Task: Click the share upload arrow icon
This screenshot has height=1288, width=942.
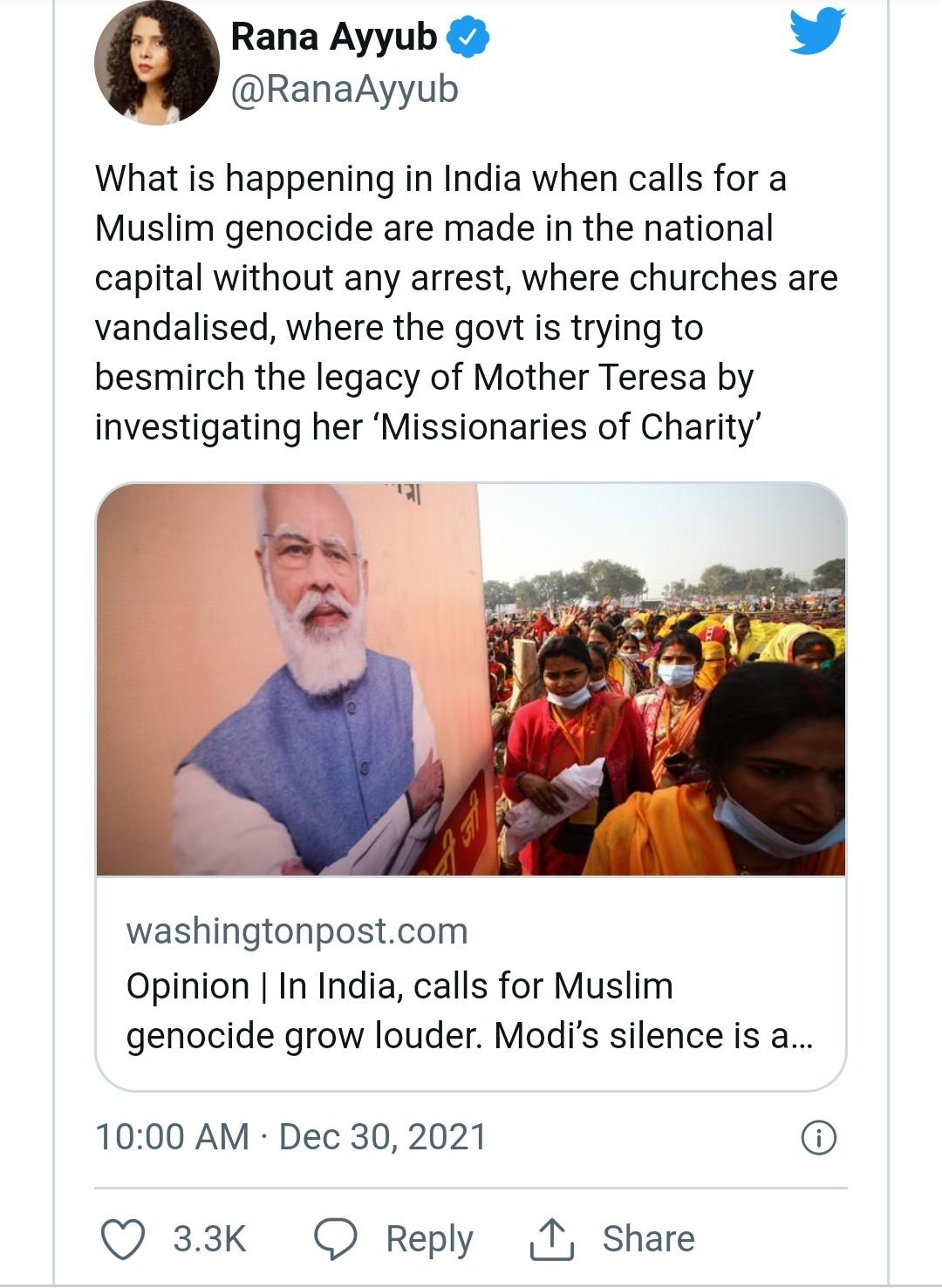Action: 551,1239
